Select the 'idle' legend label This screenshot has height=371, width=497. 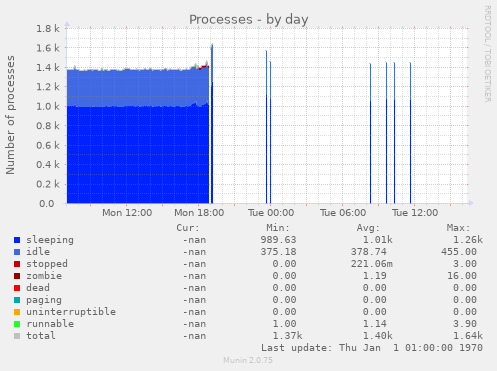(x=38, y=252)
